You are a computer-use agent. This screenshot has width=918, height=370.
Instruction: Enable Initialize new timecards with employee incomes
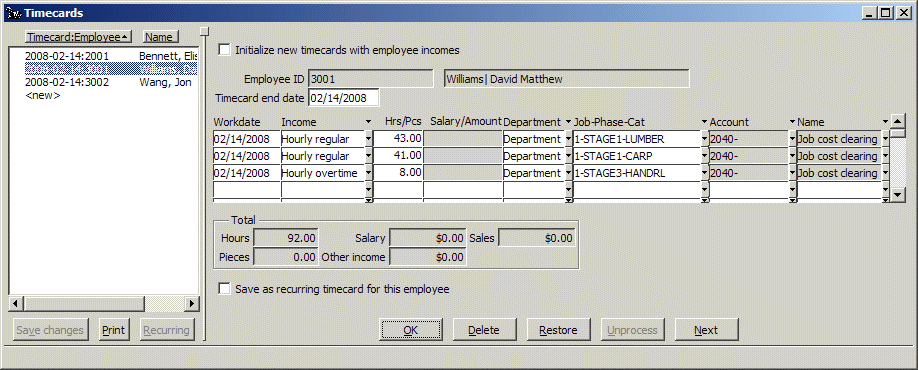[225, 50]
